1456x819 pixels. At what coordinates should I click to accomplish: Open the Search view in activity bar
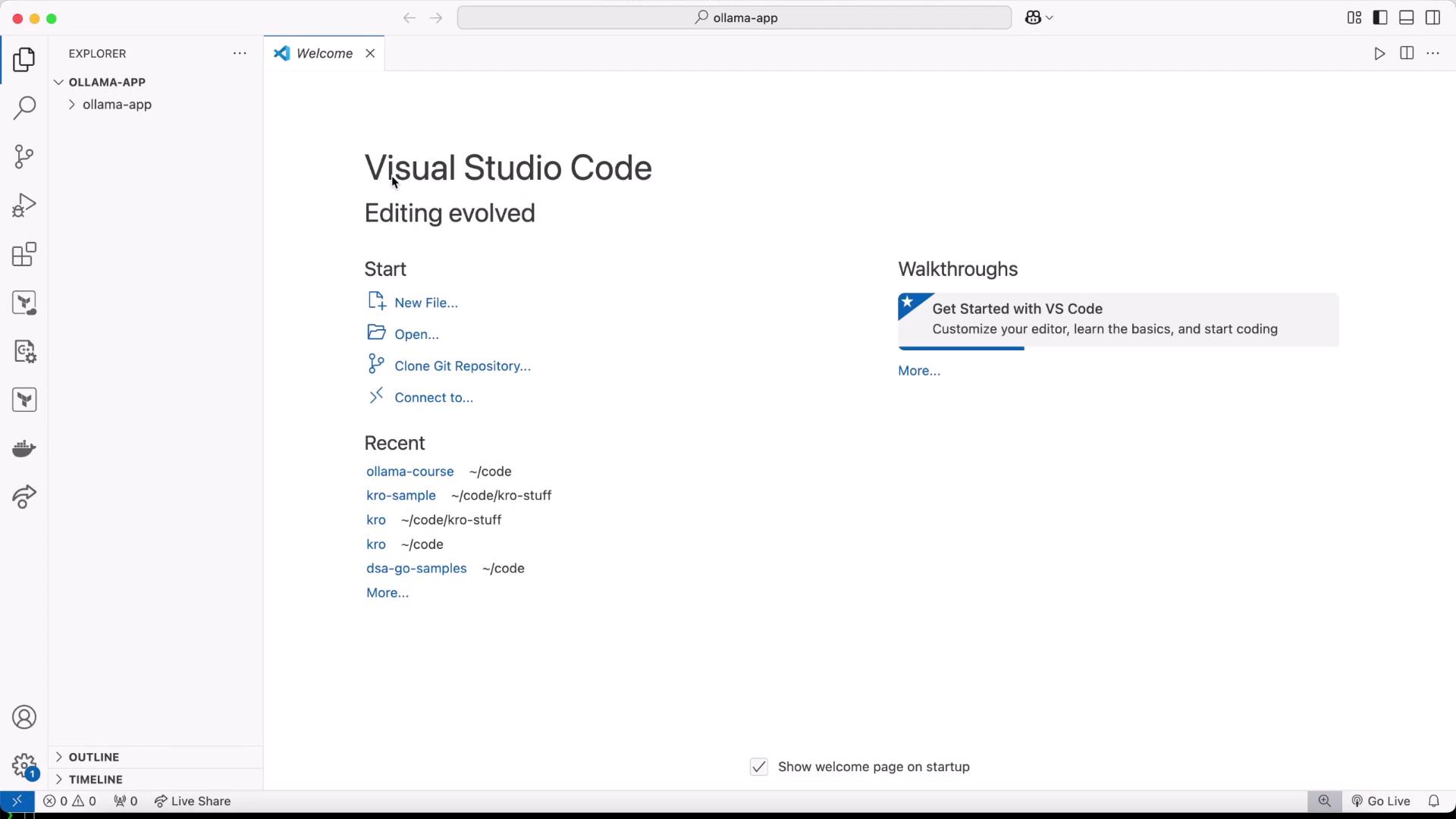(x=24, y=108)
